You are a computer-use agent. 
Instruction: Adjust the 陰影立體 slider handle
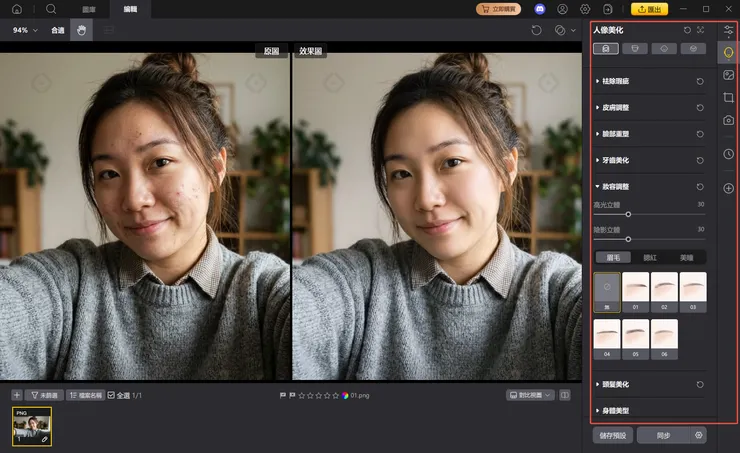[x=628, y=239]
